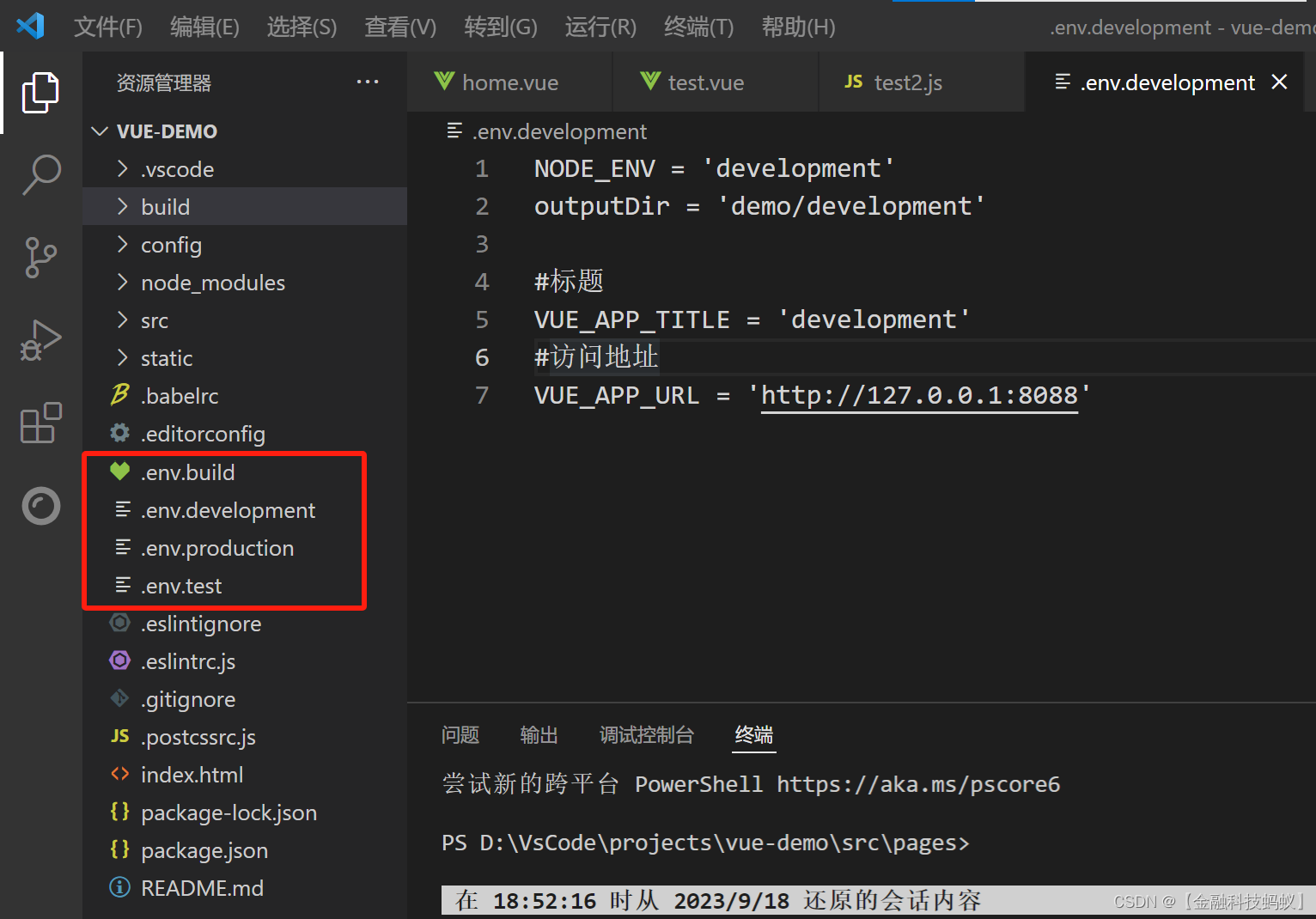
Task: Click the Babel icon beside .babelrc
Action: 120,395
